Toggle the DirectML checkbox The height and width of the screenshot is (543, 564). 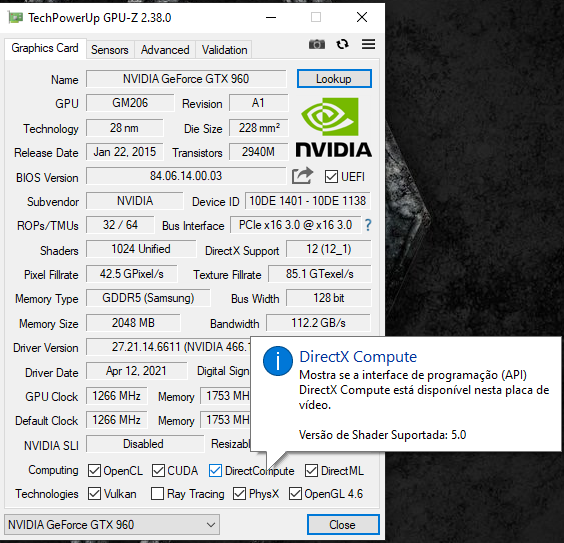pos(311,470)
